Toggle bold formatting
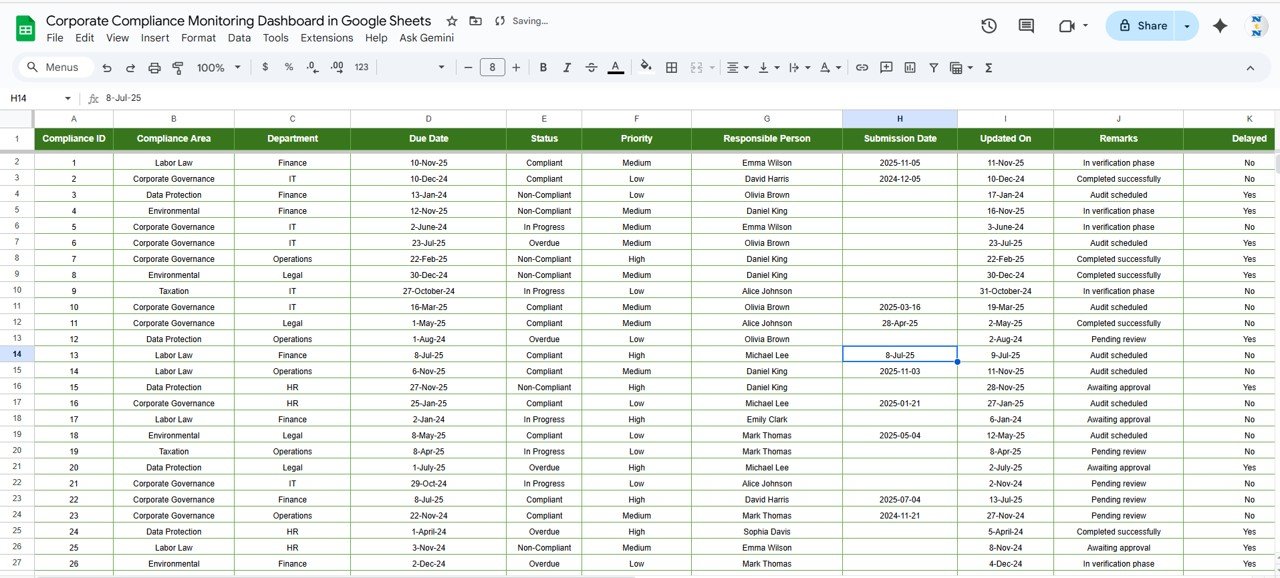Image resolution: width=1280 pixels, height=578 pixels. pyautogui.click(x=543, y=68)
